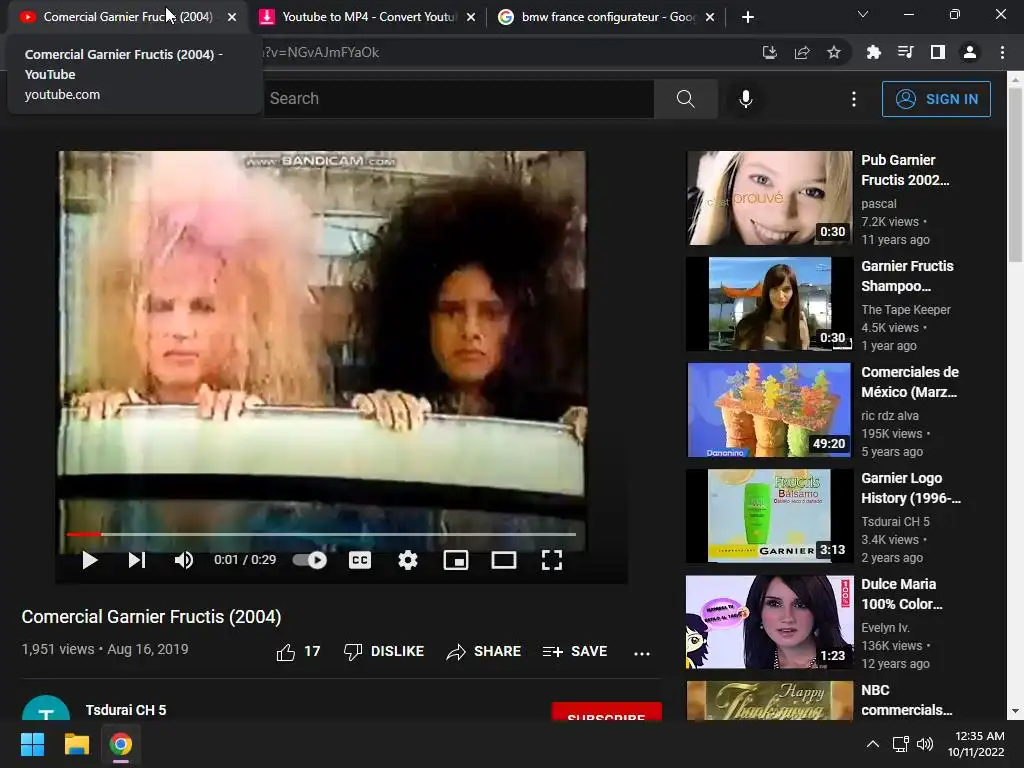Click Chrome icon on the taskbar
Screen dimensions: 1024x768
(x=121, y=744)
